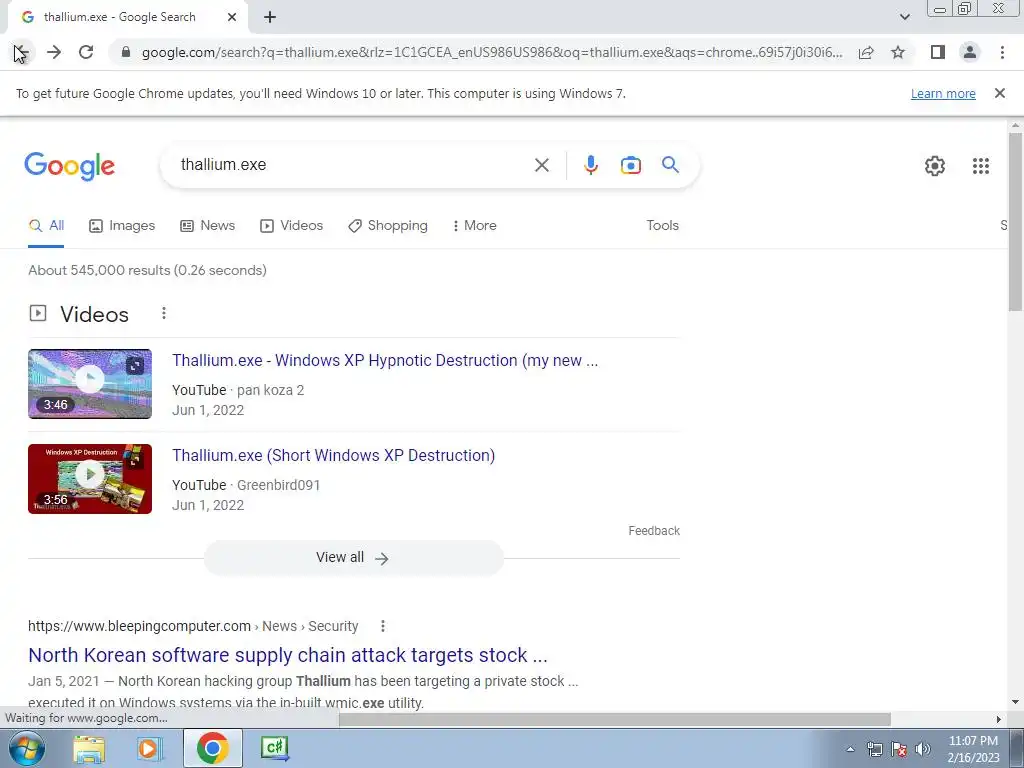The height and width of the screenshot is (768, 1024).
Task: Close the thallium.exe Google Search tab
Action: [x=232, y=18]
